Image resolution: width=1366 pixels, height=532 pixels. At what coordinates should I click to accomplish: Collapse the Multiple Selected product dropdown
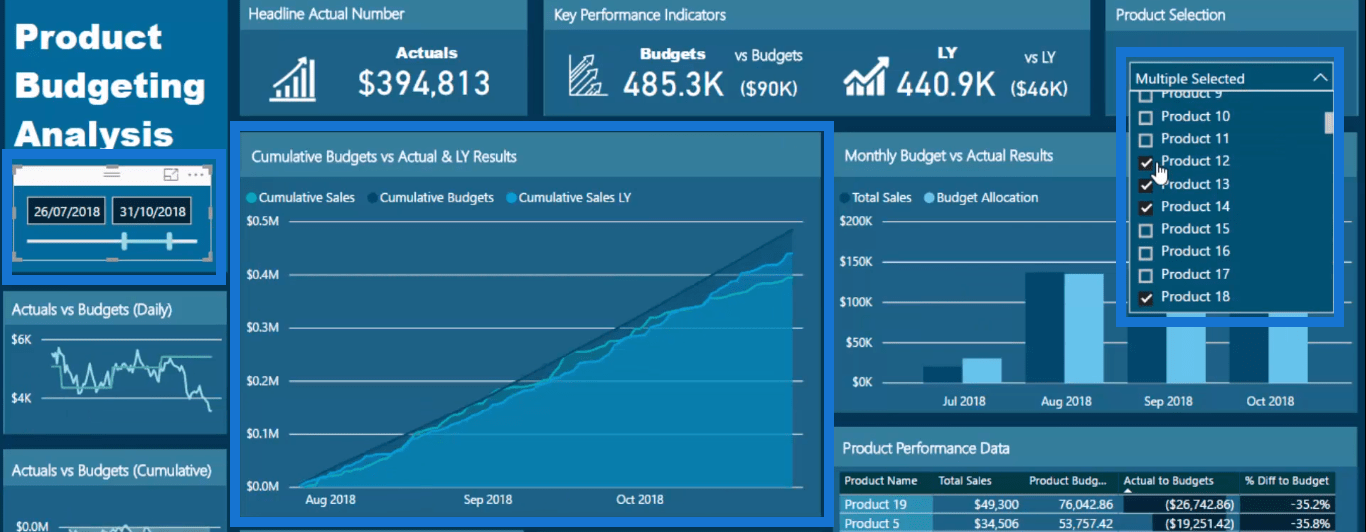coord(1320,77)
